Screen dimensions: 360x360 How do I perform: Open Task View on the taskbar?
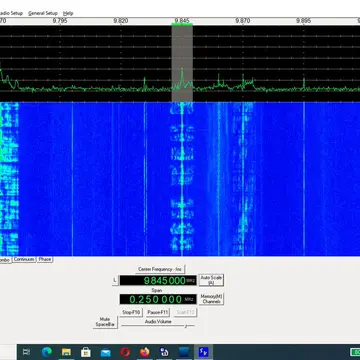[26, 352]
